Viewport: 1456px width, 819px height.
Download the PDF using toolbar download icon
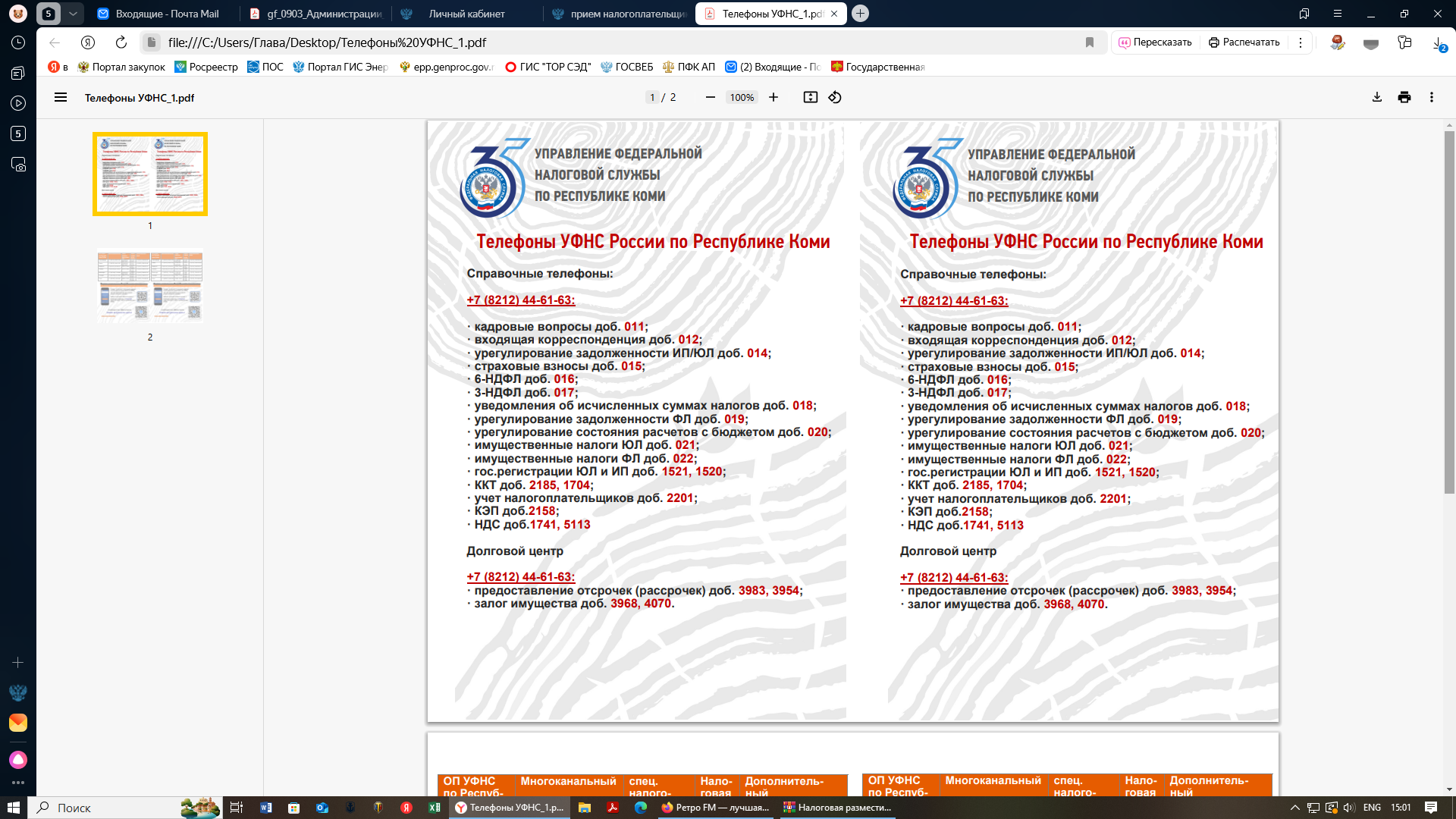point(1377,97)
